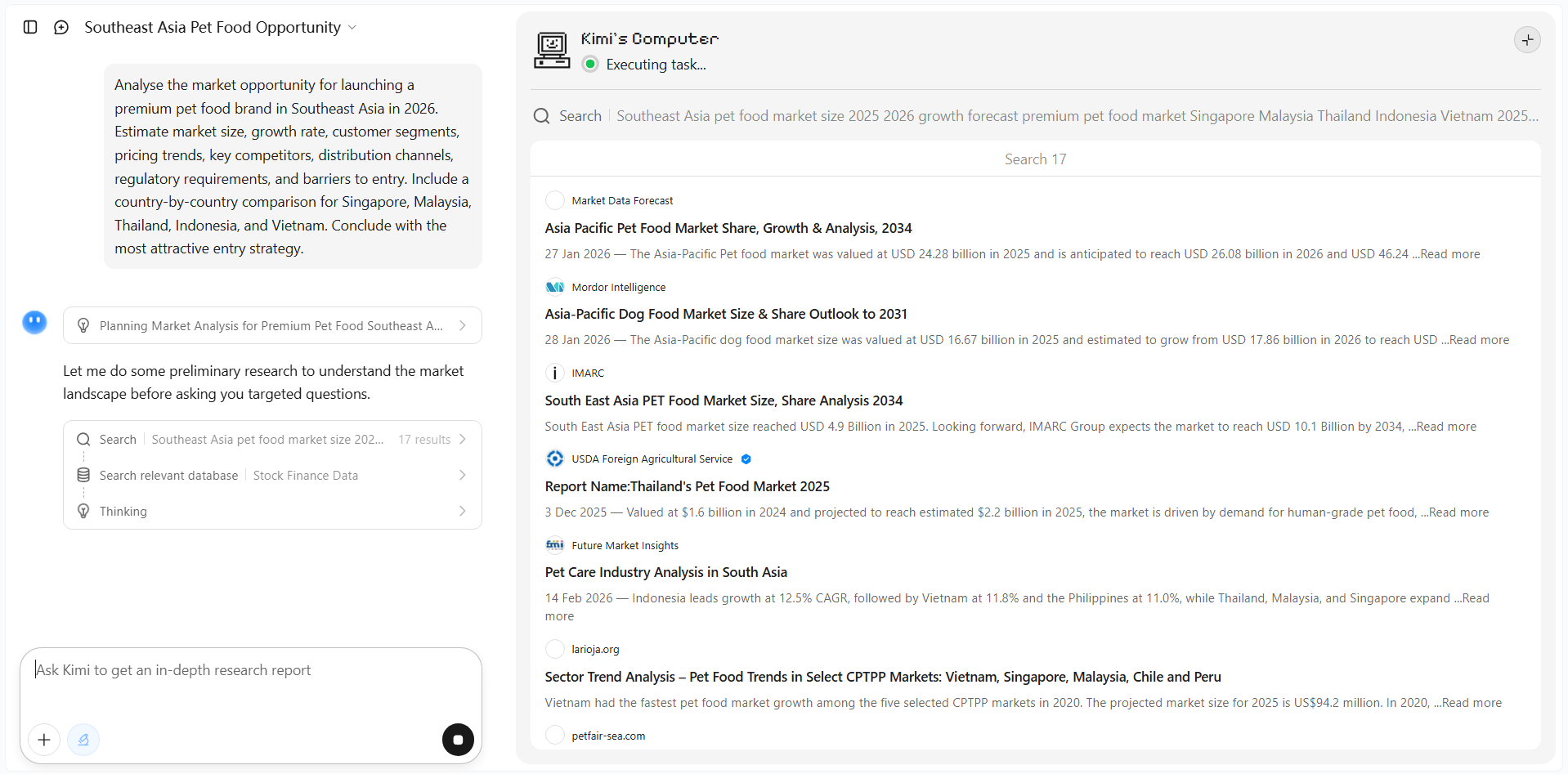The height and width of the screenshot is (774, 1568).
Task: Click the verified badge next to USDA
Action: click(746, 459)
